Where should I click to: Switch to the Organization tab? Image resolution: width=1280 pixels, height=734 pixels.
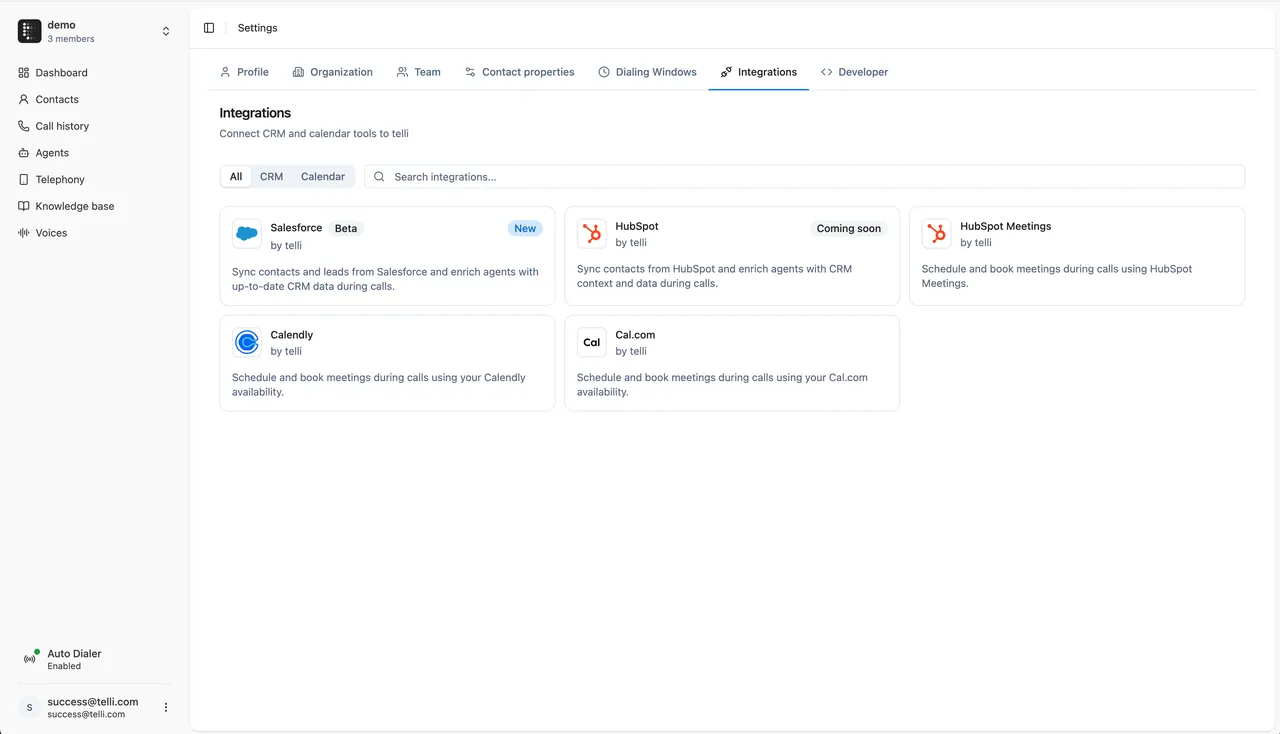pyautogui.click(x=332, y=72)
